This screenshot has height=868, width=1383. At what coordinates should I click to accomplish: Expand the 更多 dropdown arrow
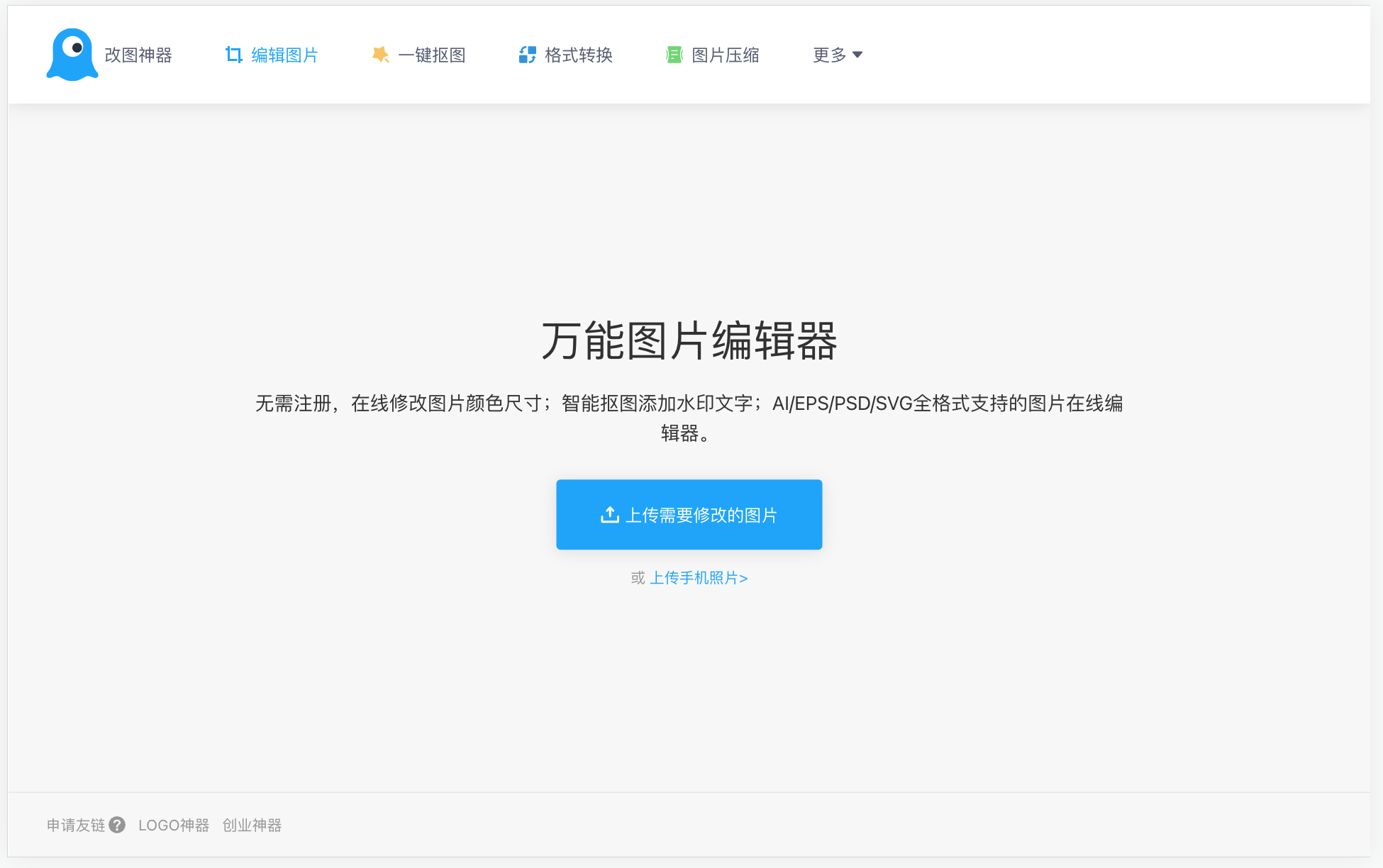point(857,55)
